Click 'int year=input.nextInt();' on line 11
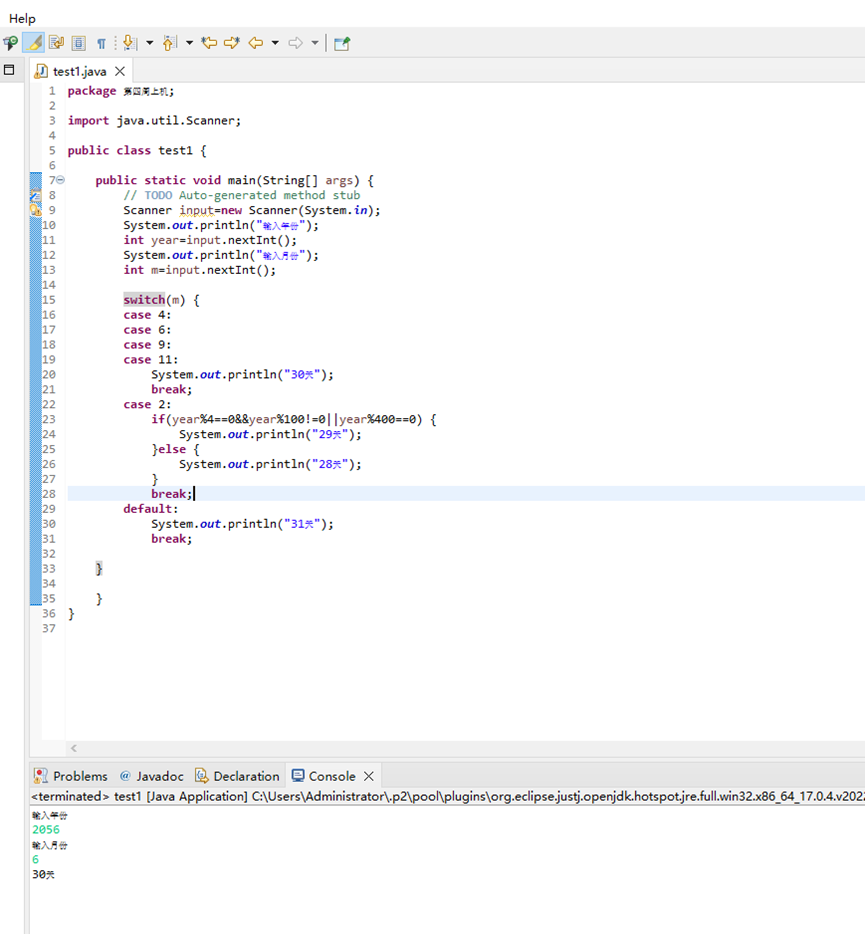The image size is (865, 934). 210,240
